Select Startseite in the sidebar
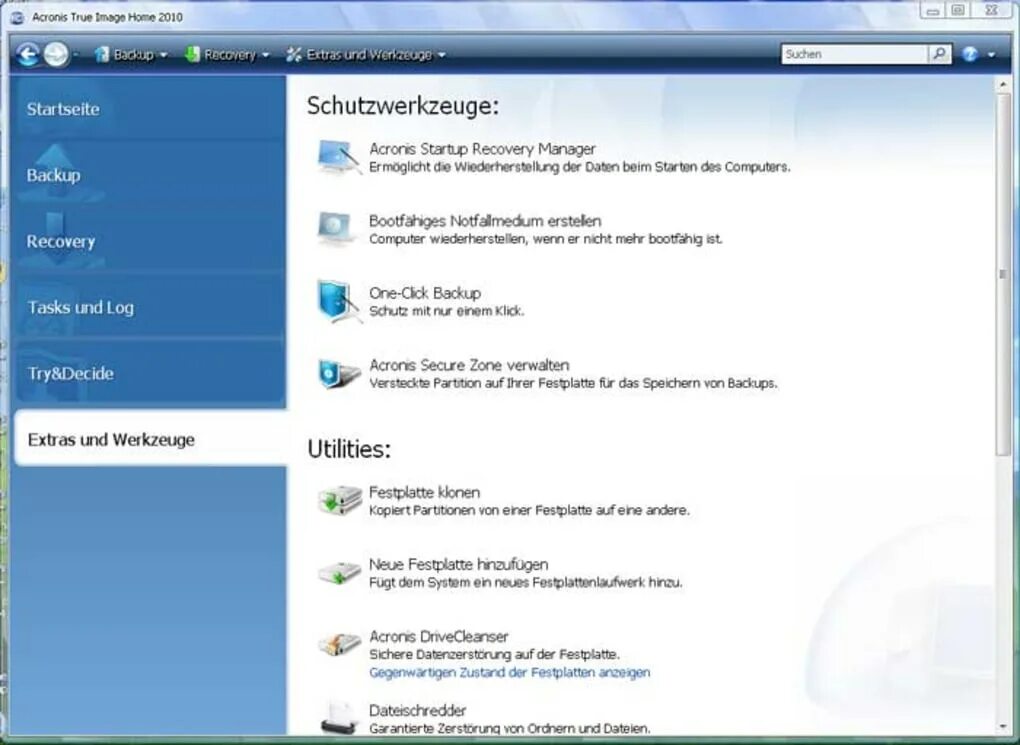 tap(150, 109)
